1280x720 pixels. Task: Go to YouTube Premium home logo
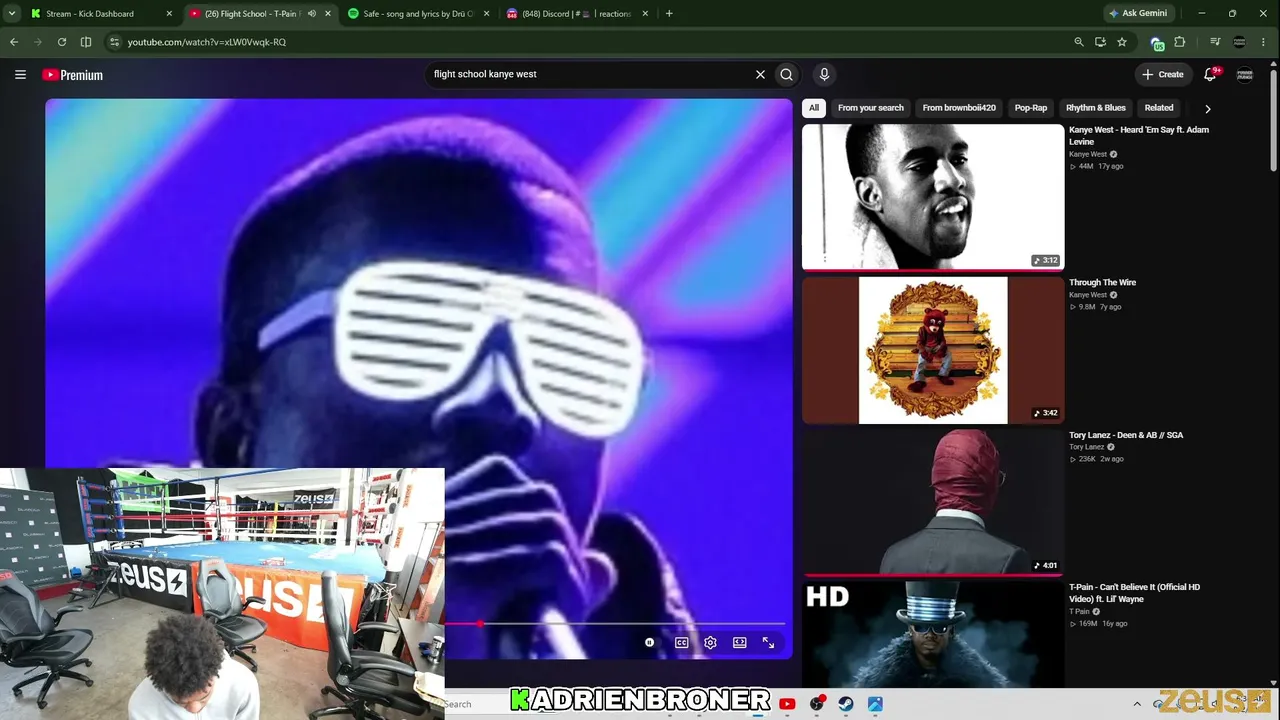click(72, 75)
